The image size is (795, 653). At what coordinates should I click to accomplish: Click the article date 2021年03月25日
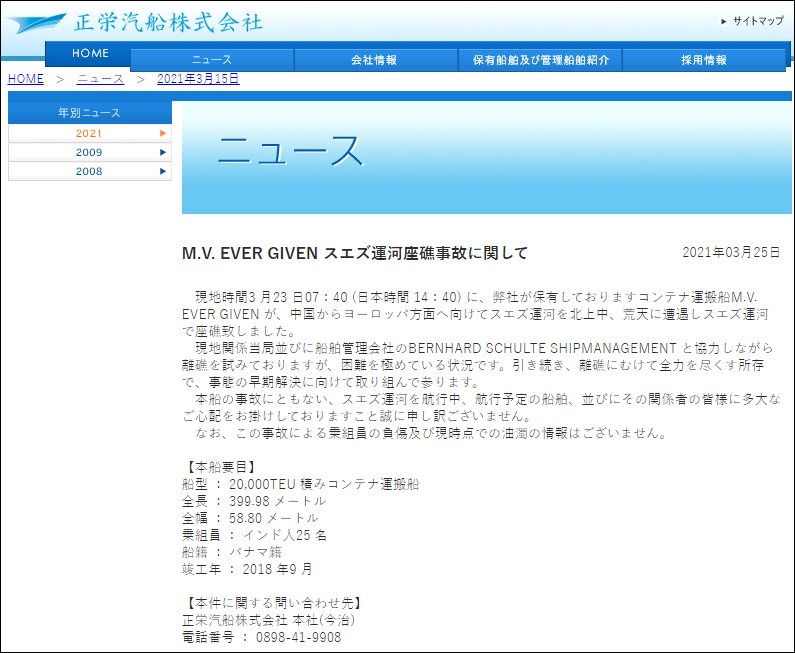(731, 252)
